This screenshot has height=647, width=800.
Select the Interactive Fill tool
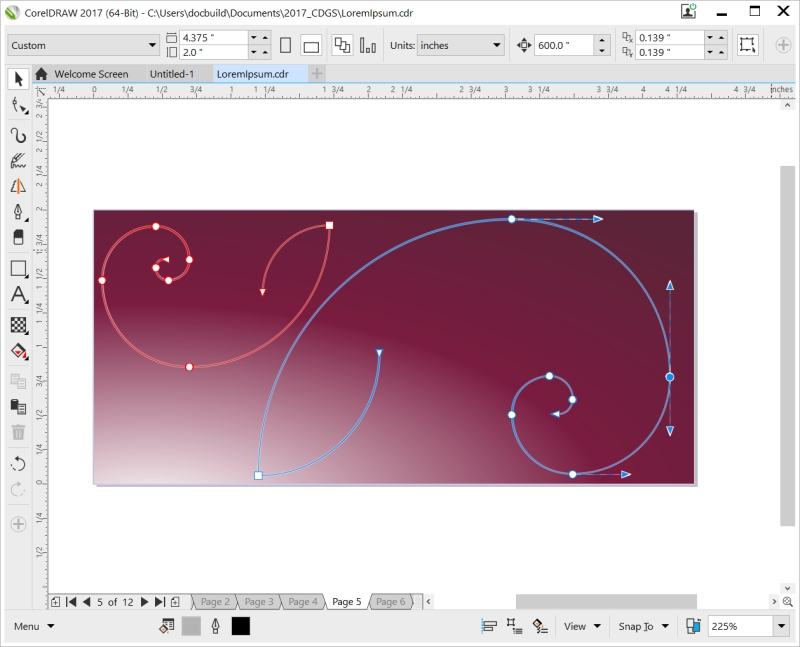18,351
